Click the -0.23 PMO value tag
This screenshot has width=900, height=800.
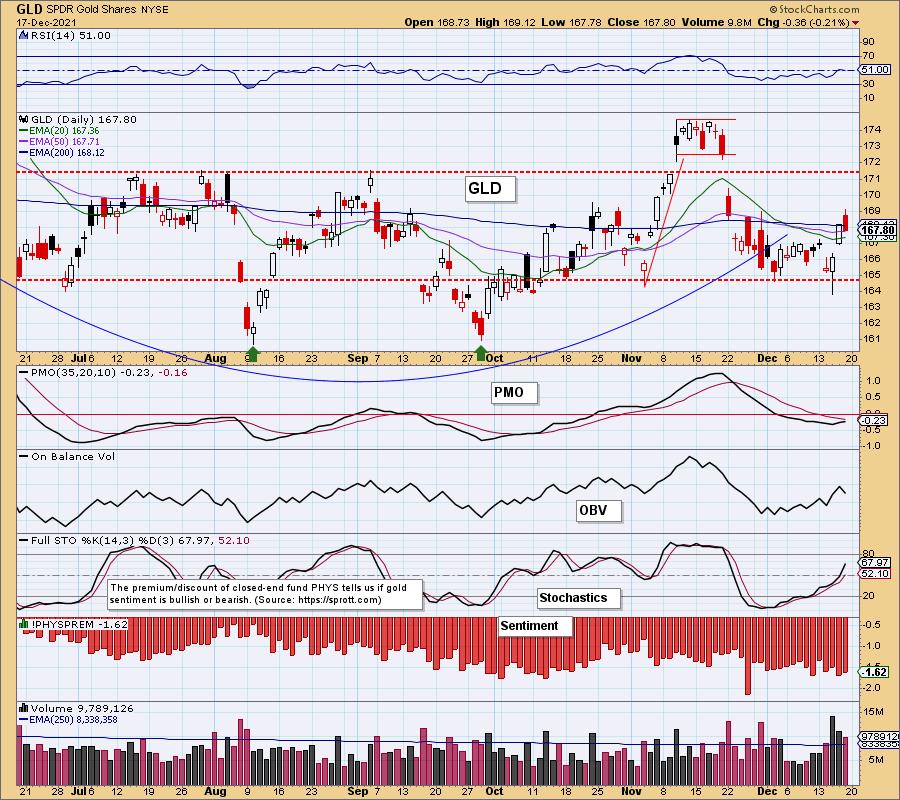(874, 421)
